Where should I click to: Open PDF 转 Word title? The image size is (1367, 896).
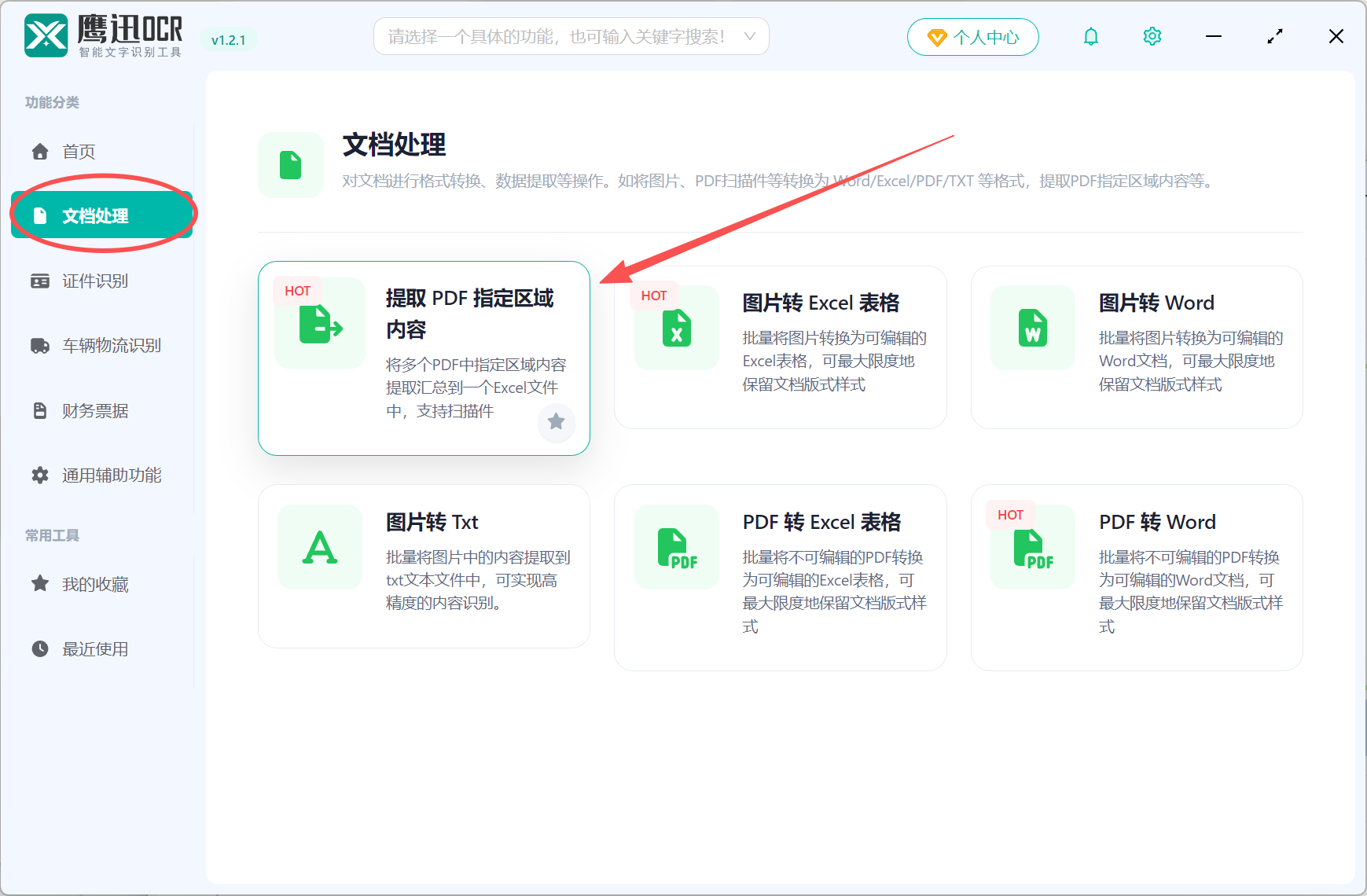tap(1157, 522)
